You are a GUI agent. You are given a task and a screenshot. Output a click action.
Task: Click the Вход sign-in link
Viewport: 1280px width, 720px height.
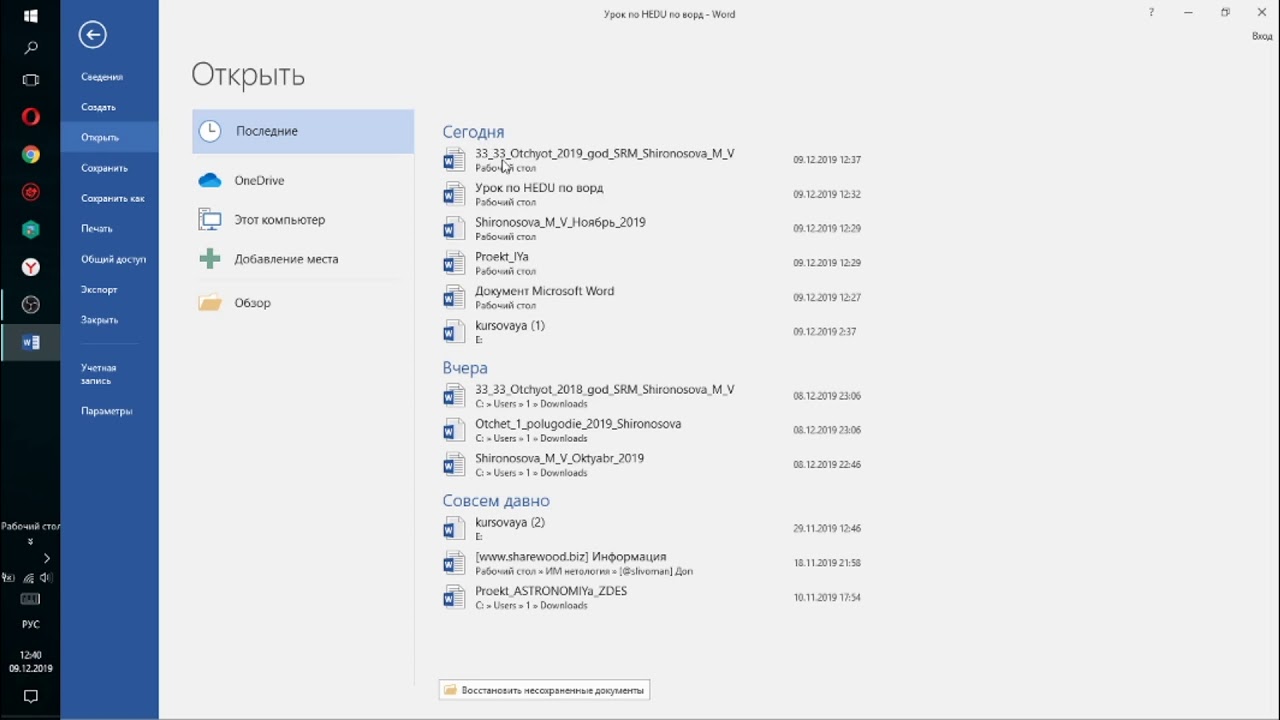(1262, 36)
